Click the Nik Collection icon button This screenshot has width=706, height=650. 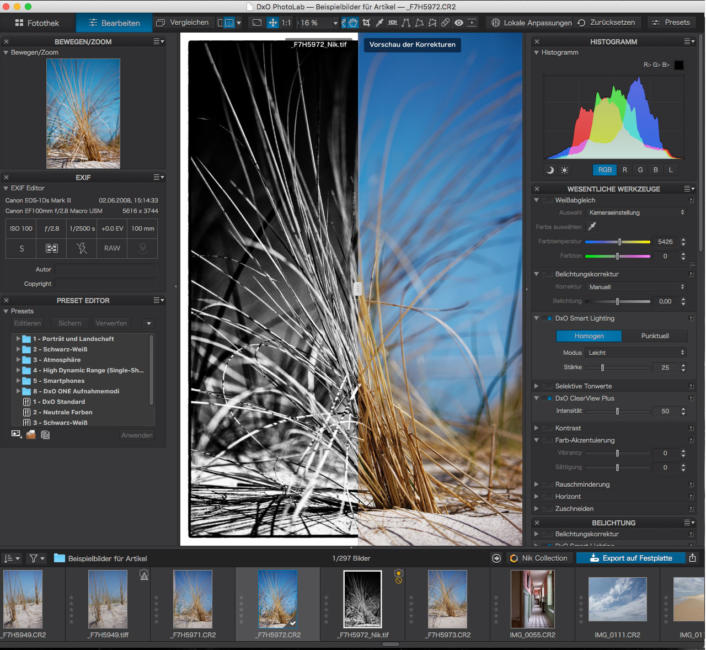tap(539, 558)
